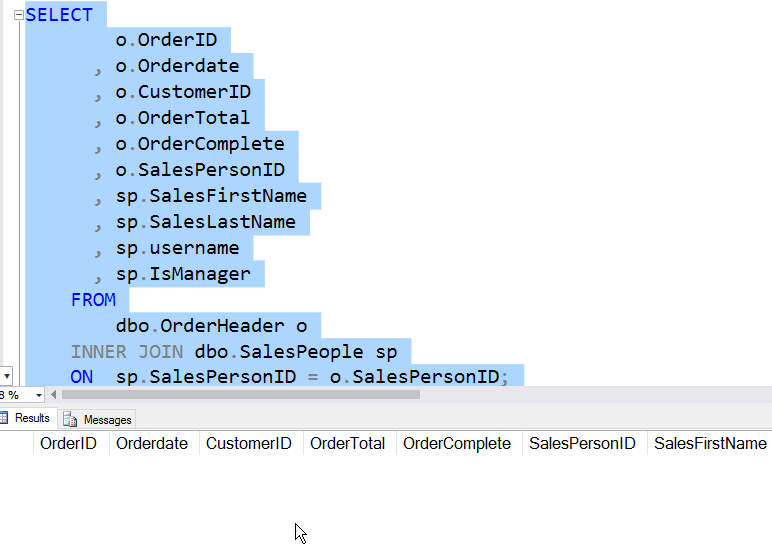
Task: Select the OrderTotal column header
Action: (x=347, y=444)
